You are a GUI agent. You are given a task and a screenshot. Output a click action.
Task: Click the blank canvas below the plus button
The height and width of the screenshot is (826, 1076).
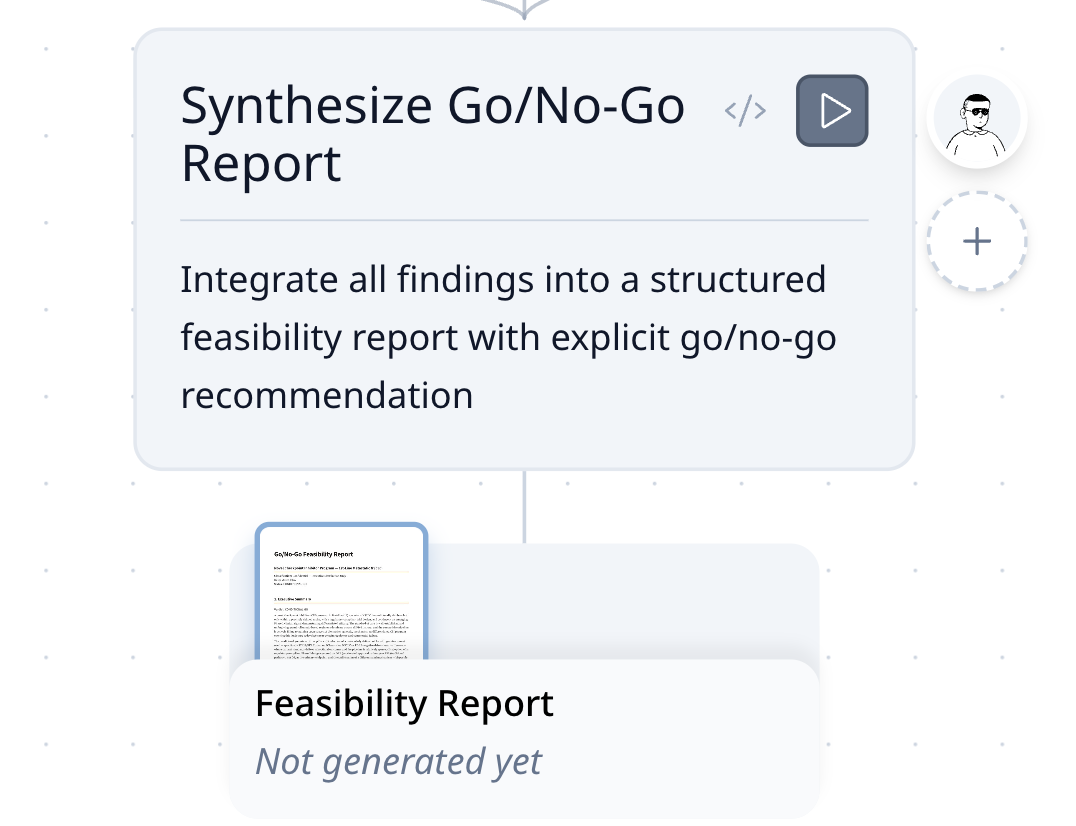(x=976, y=400)
